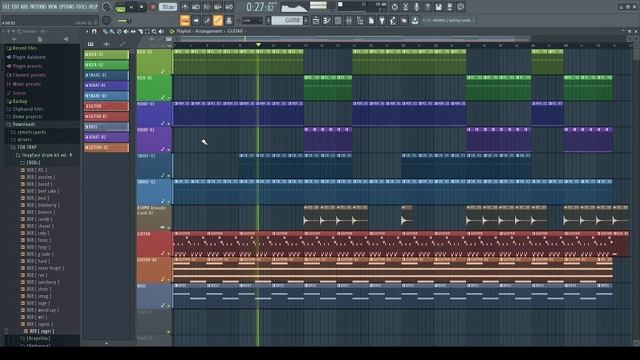Screen dimensions: 640x360
Task: Select the SNARE-01 pattern in picker
Action: point(107,75)
